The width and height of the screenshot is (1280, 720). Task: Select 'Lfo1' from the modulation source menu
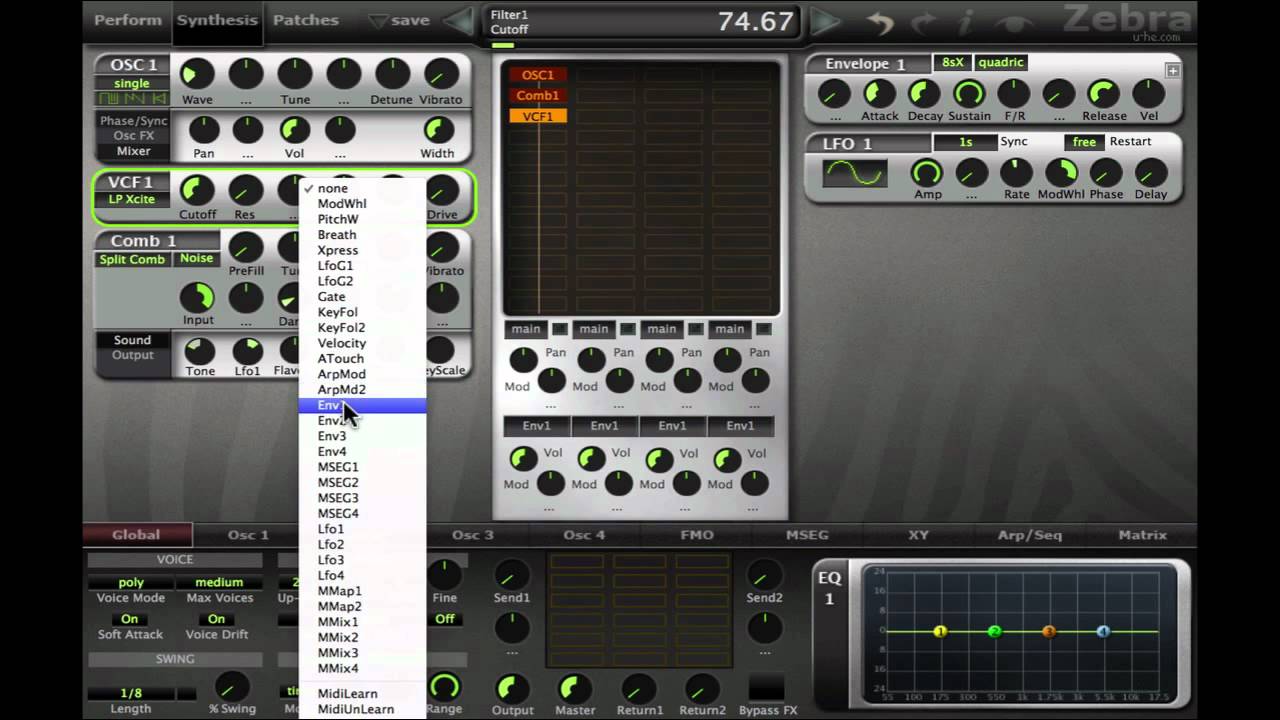363,529
